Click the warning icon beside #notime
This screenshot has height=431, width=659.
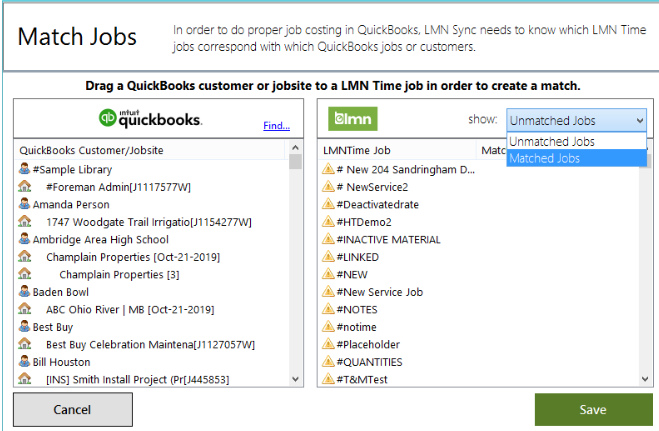(x=328, y=326)
